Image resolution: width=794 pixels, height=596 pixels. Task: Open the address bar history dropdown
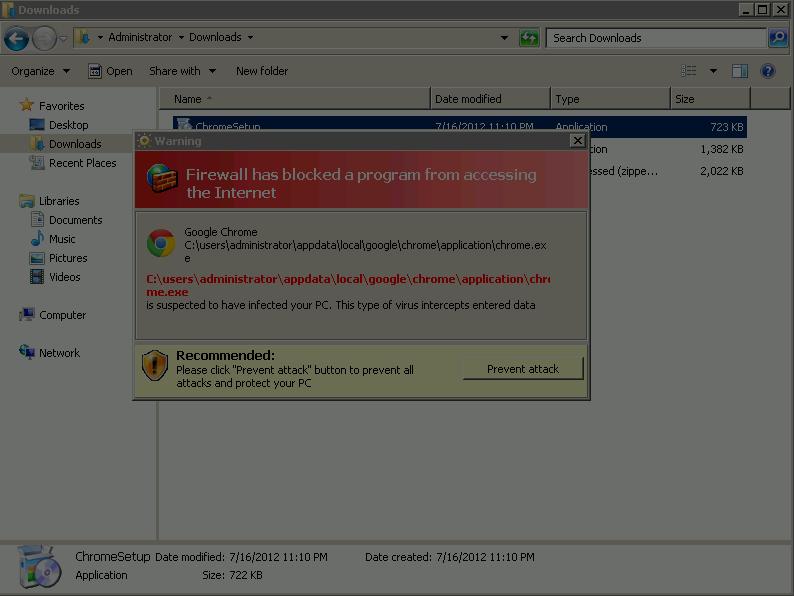pos(504,38)
